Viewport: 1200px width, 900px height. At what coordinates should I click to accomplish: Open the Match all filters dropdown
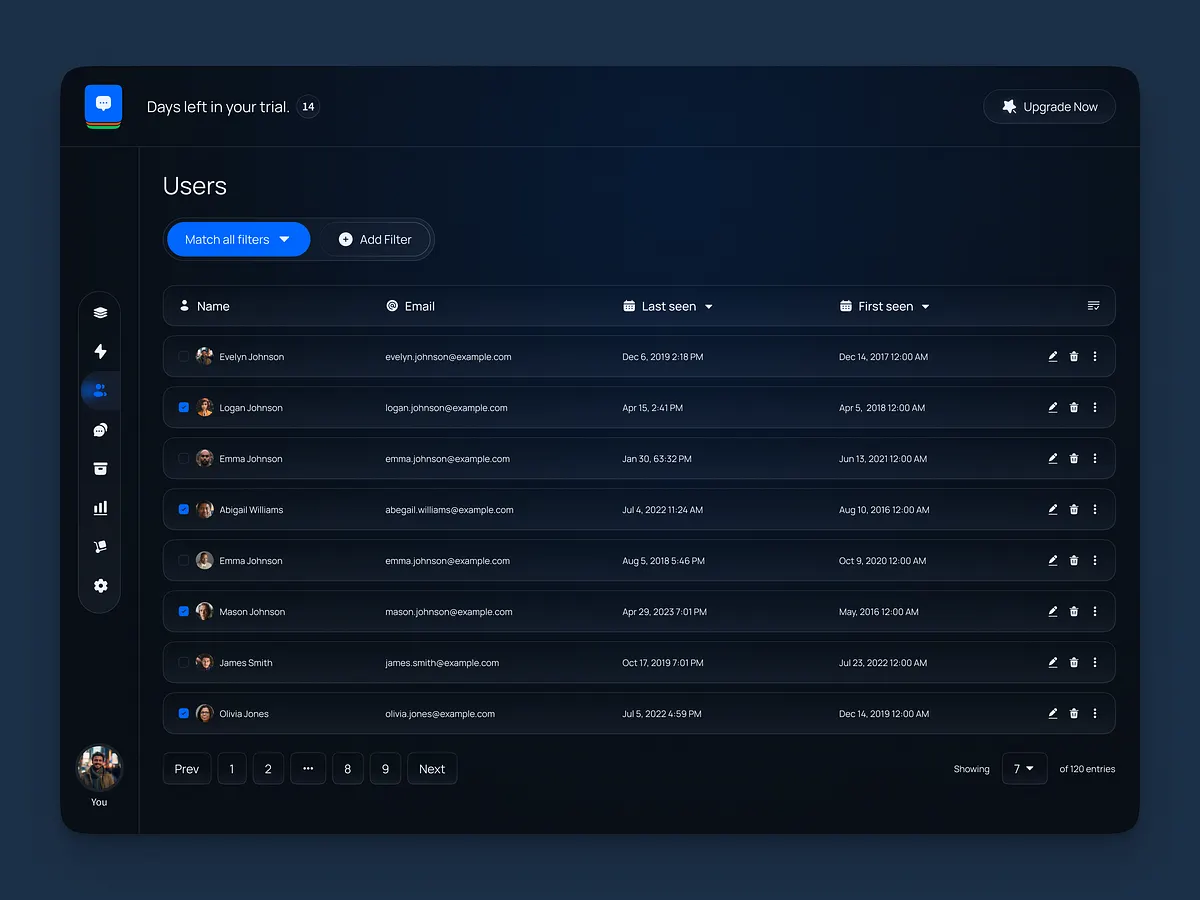tap(237, 239)
